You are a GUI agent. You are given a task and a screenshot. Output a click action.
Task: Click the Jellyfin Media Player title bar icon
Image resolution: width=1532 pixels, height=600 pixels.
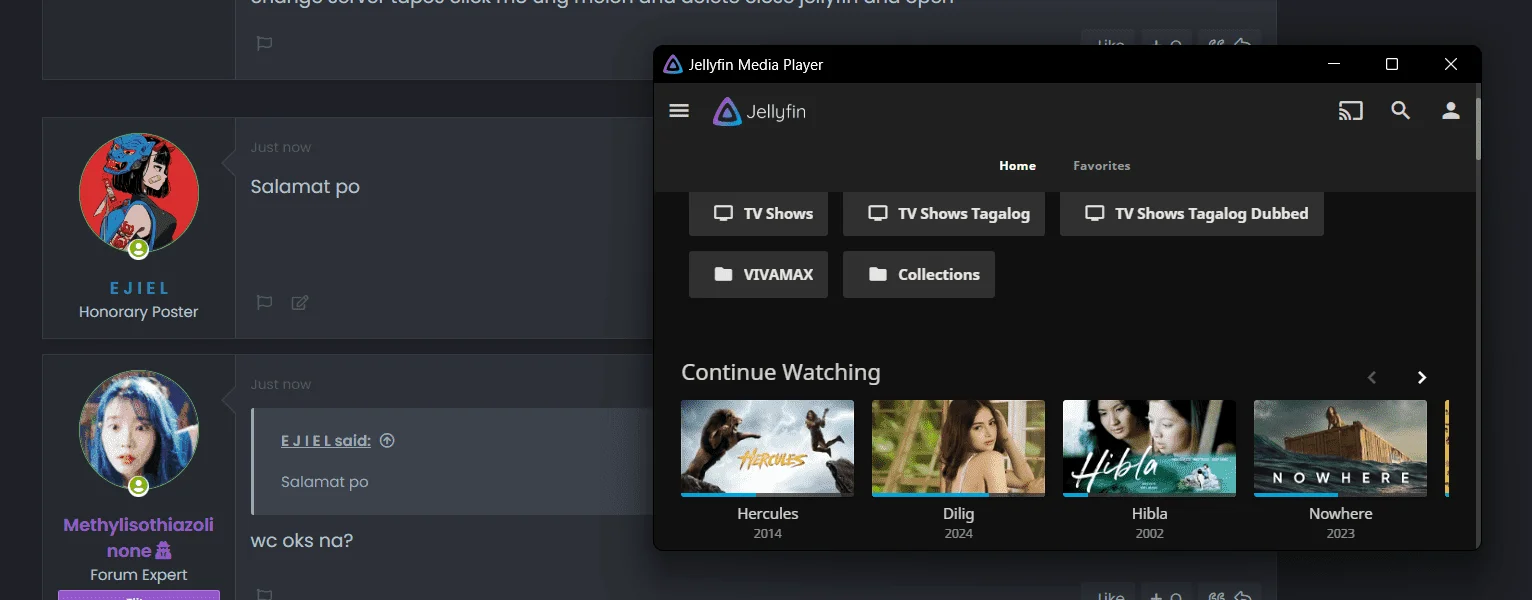point(672,65)
